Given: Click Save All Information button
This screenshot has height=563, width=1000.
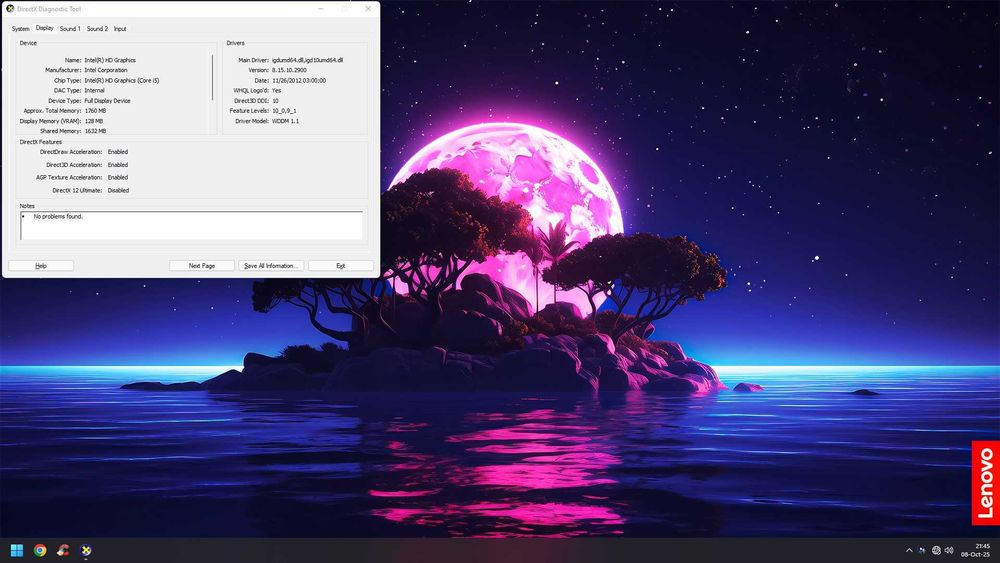Looking at the screenshot, I should click(271, 266).
